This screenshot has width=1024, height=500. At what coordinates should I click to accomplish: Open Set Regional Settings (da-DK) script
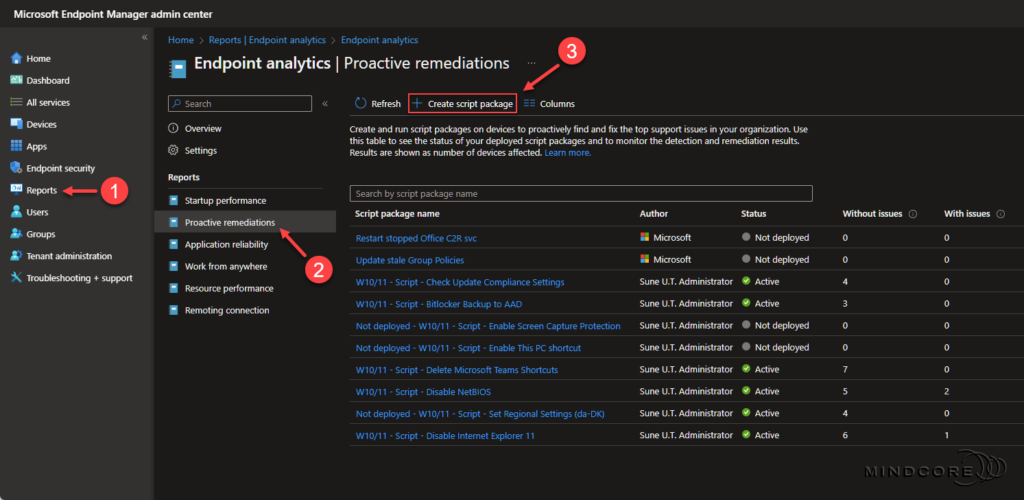coord(480,413)
